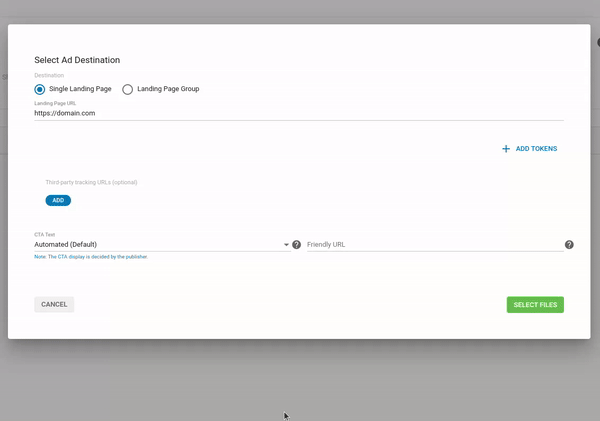Click the Third-party tracking URLs label

point(91,182)
